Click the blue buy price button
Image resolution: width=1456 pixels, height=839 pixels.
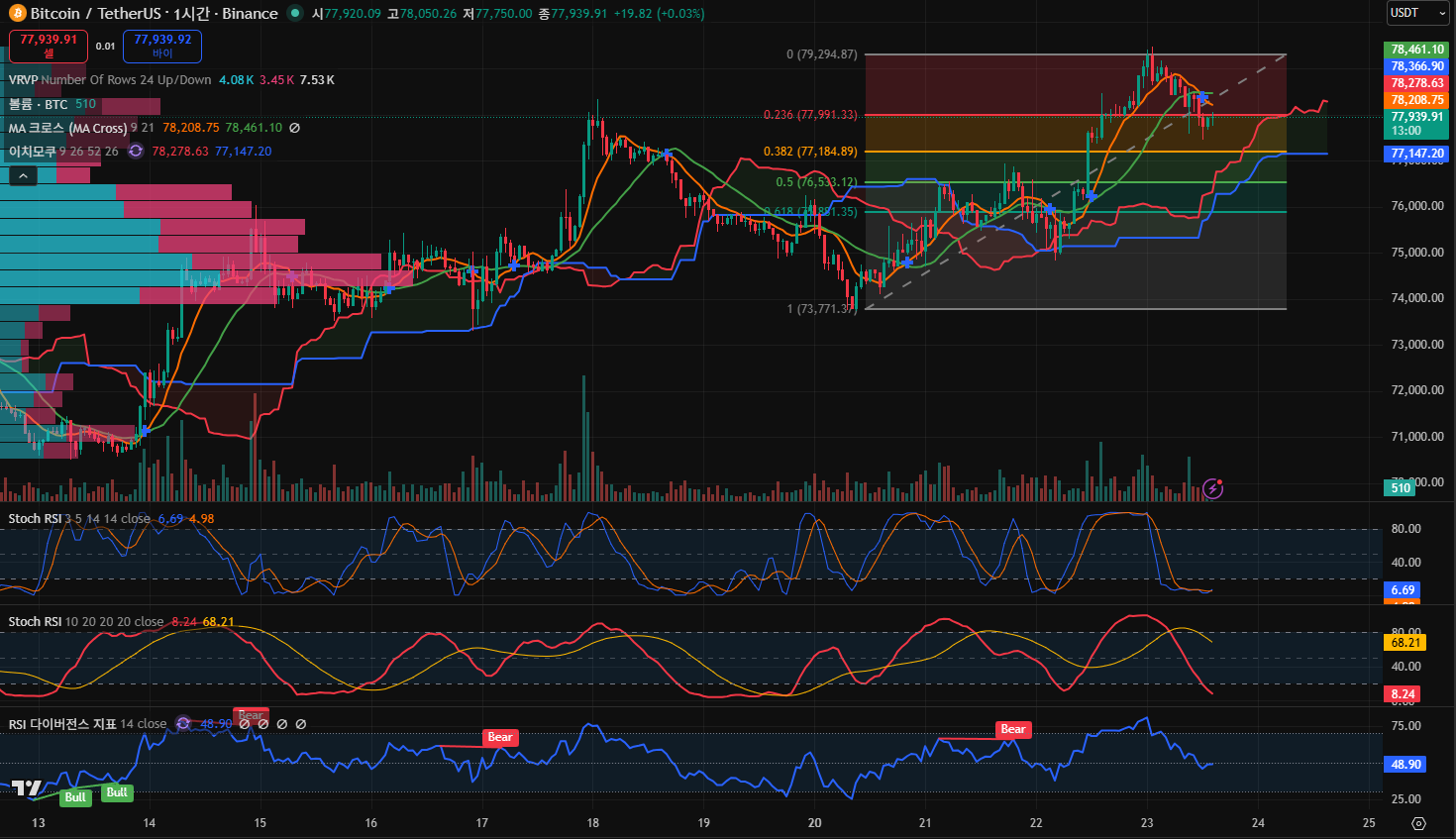click(162, 46)
